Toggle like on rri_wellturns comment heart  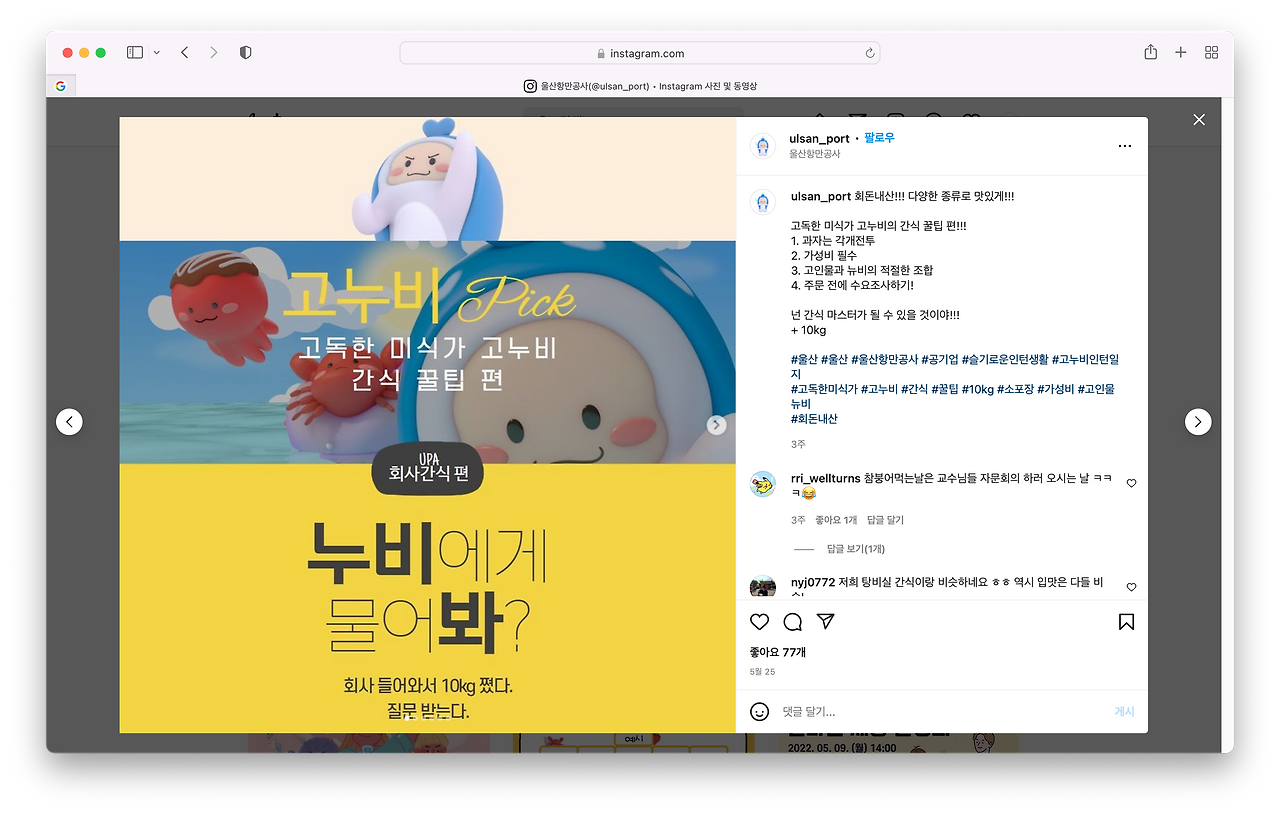tap(1131, 483)
